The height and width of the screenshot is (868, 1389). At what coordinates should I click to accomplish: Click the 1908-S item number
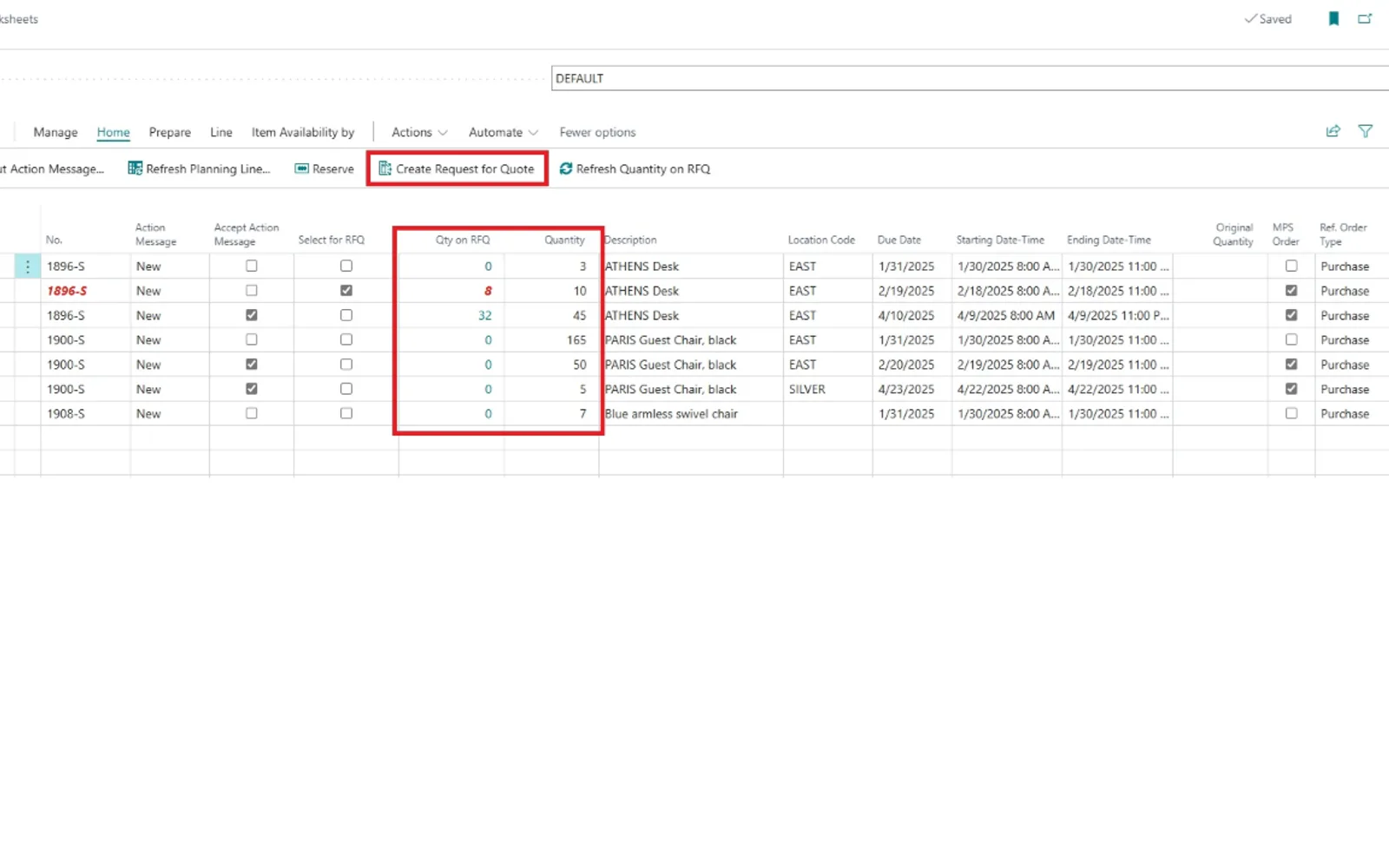66,414
